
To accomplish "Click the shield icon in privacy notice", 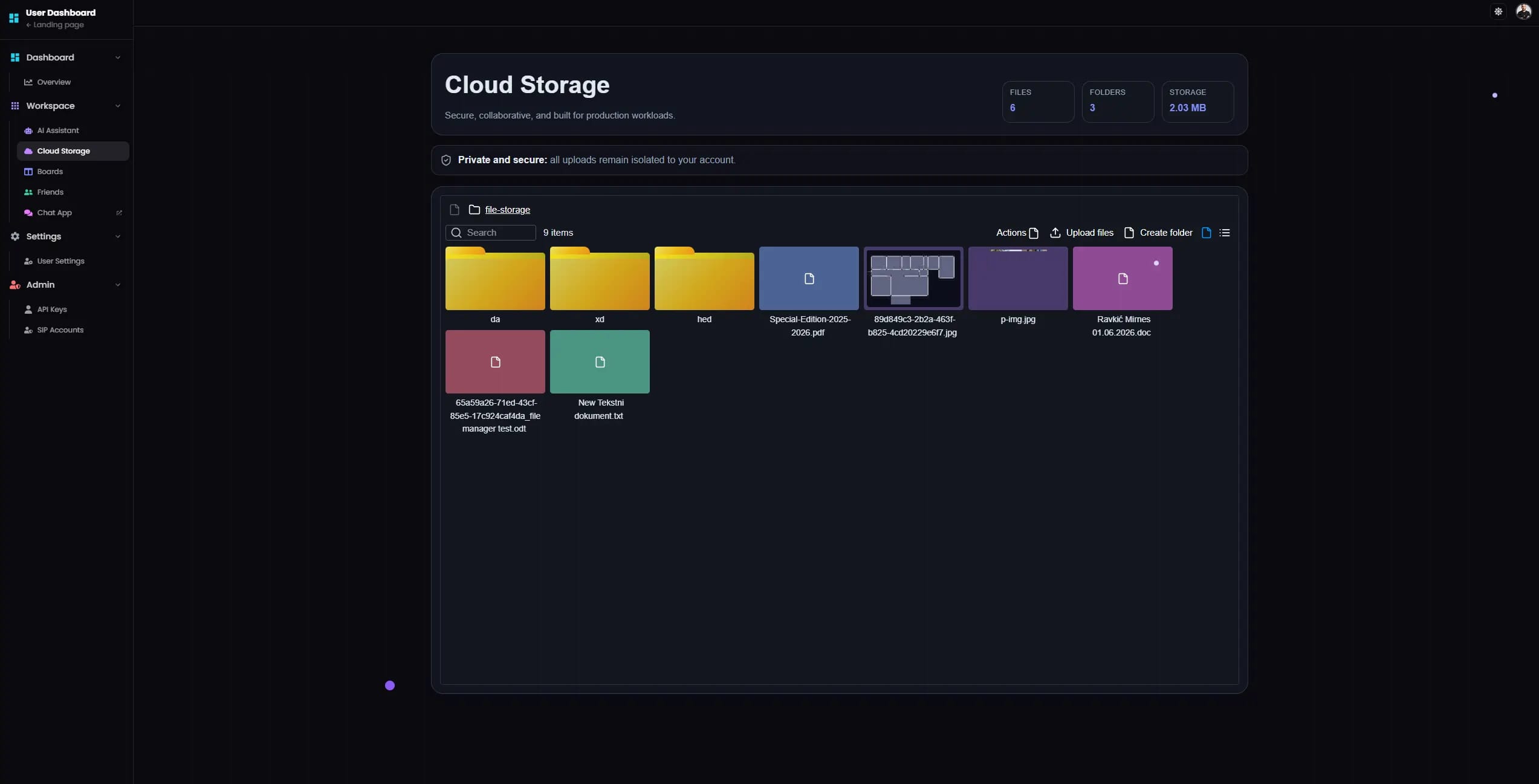I will click(446, 160).
